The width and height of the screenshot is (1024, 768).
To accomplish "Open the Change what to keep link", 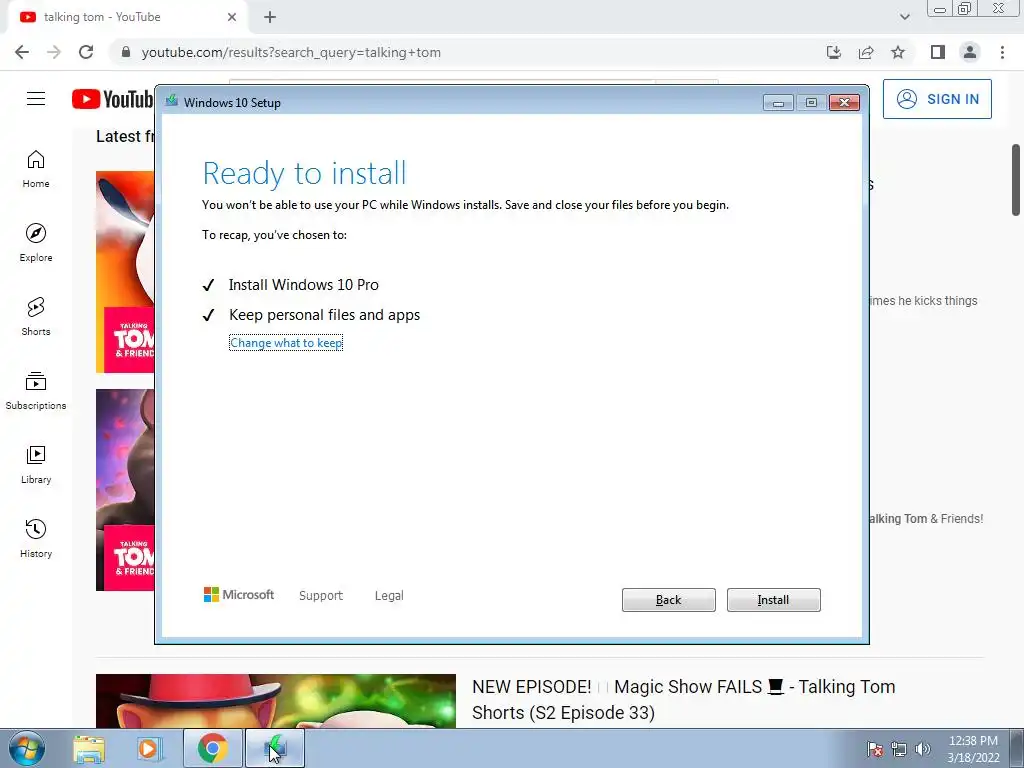I will tap(286, 343).
